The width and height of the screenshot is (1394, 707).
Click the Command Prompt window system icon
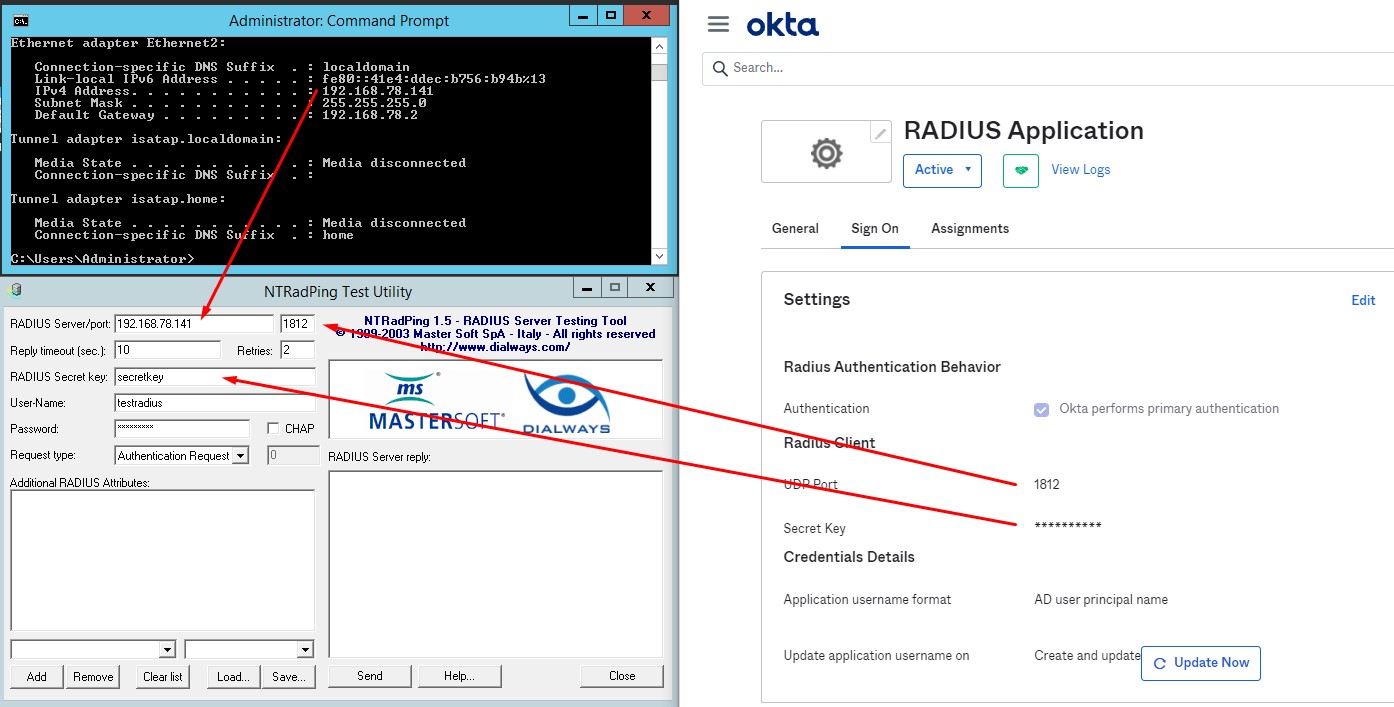click(x=19, y=20)
